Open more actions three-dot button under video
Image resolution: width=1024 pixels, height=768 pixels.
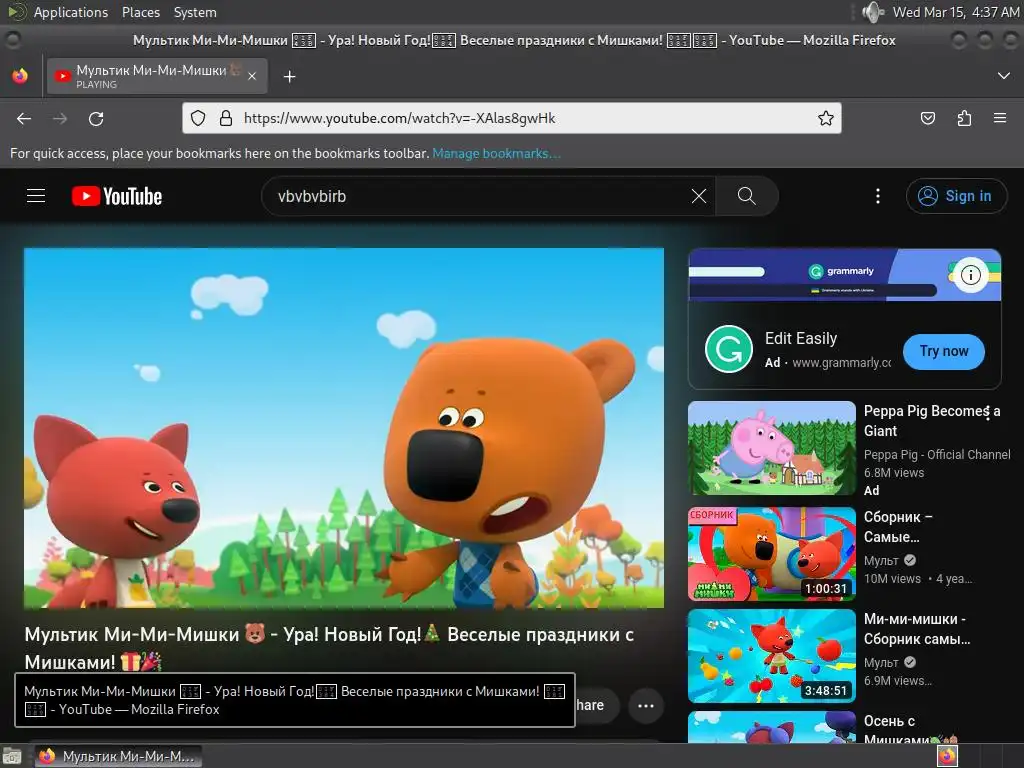pos(646,705)
